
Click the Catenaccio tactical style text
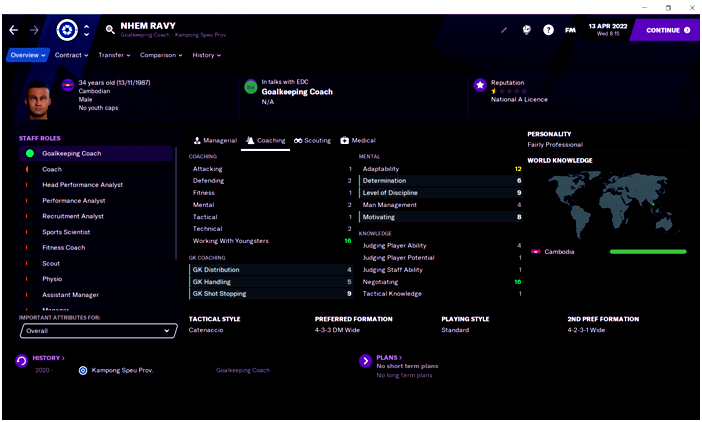206,330
